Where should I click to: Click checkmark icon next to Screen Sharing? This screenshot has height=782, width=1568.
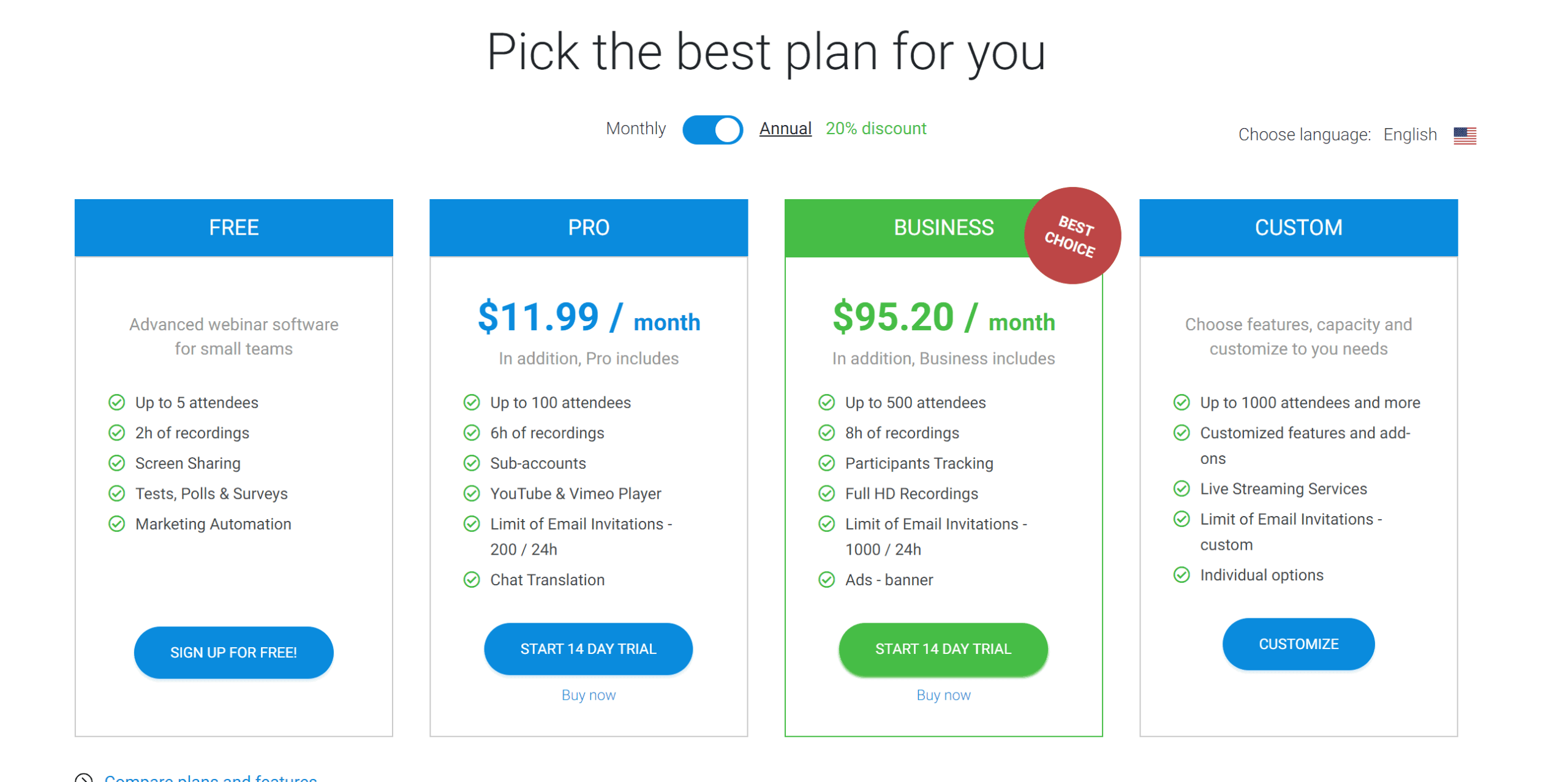[x=116, y=463]
